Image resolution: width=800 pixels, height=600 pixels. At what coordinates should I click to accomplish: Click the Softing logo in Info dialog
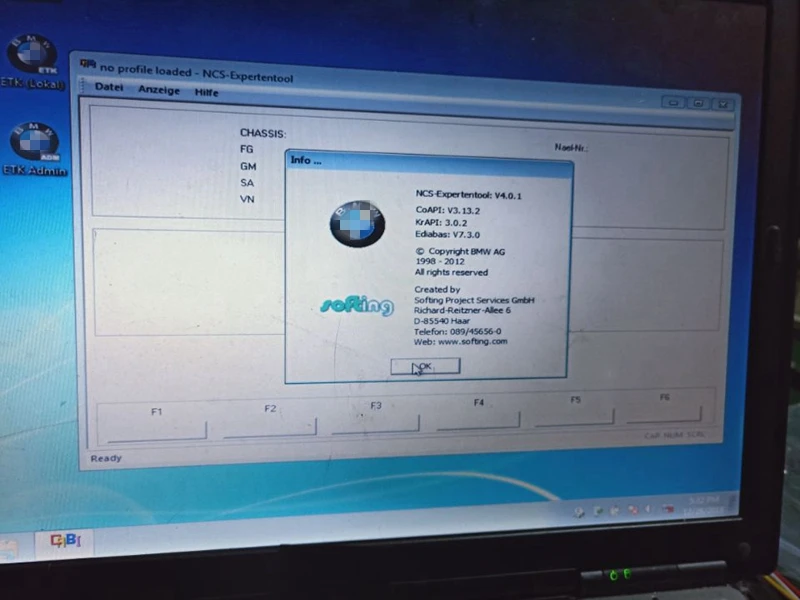357,305
